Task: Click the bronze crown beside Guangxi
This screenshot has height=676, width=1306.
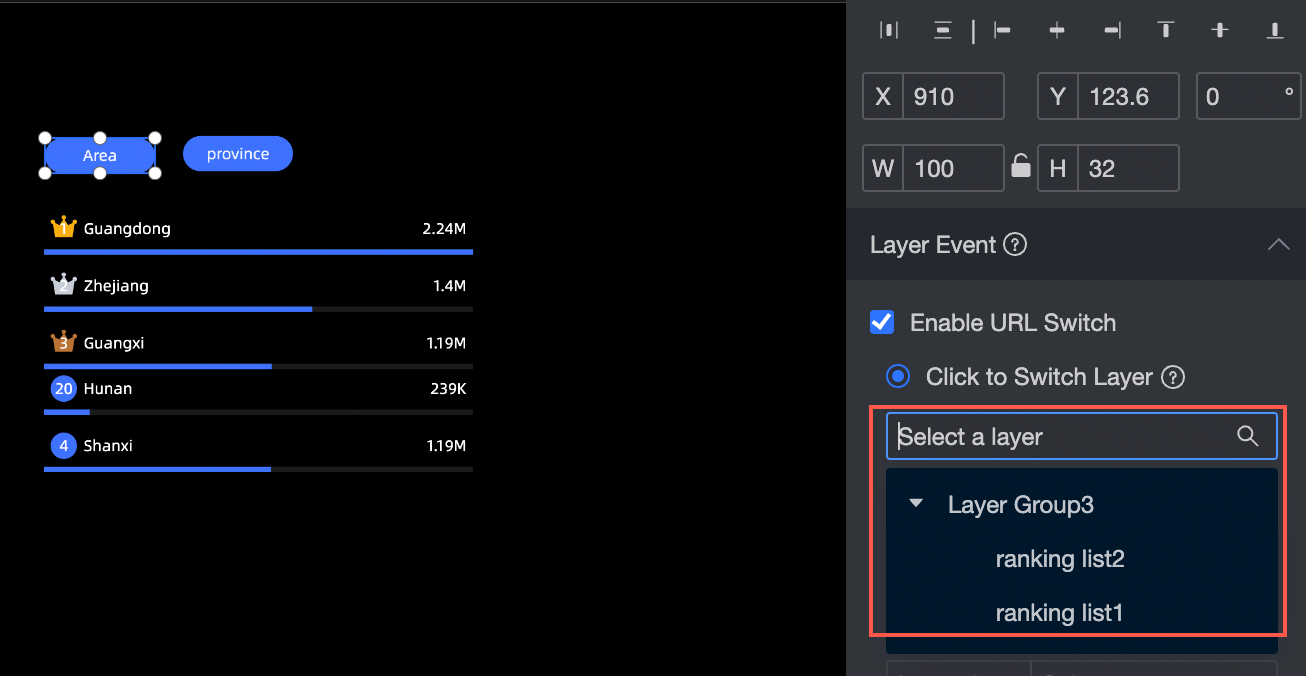Action: point(63,342)
